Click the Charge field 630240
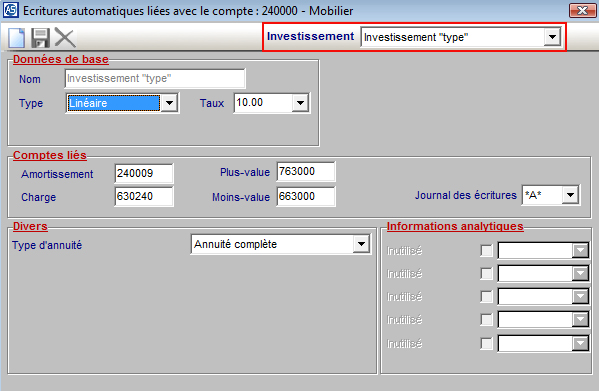The width and height of the screenshot is (599, 391). coord(144,196)
